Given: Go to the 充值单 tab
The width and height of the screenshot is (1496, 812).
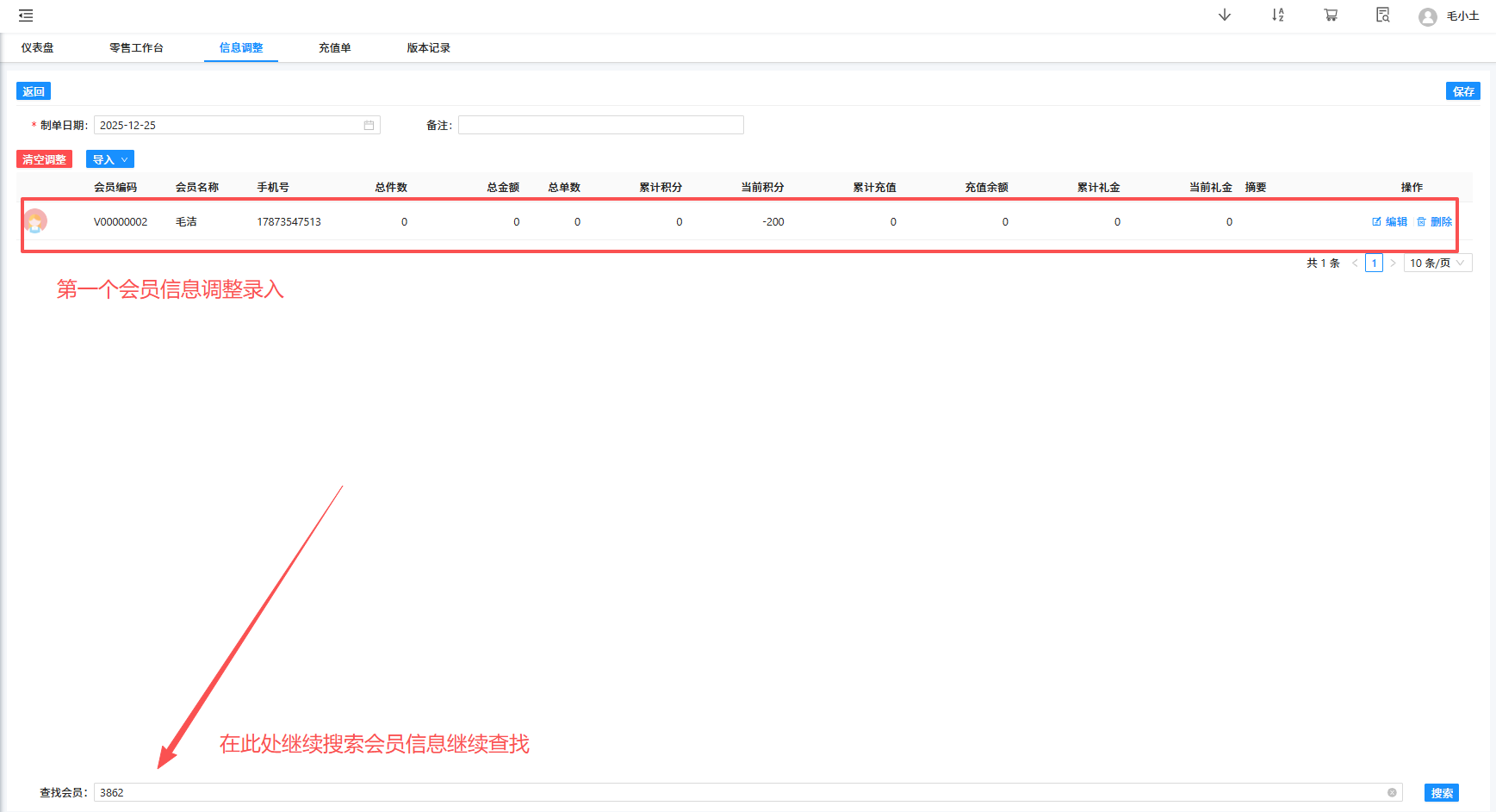Looking at the screenshot, I should 334,48.
